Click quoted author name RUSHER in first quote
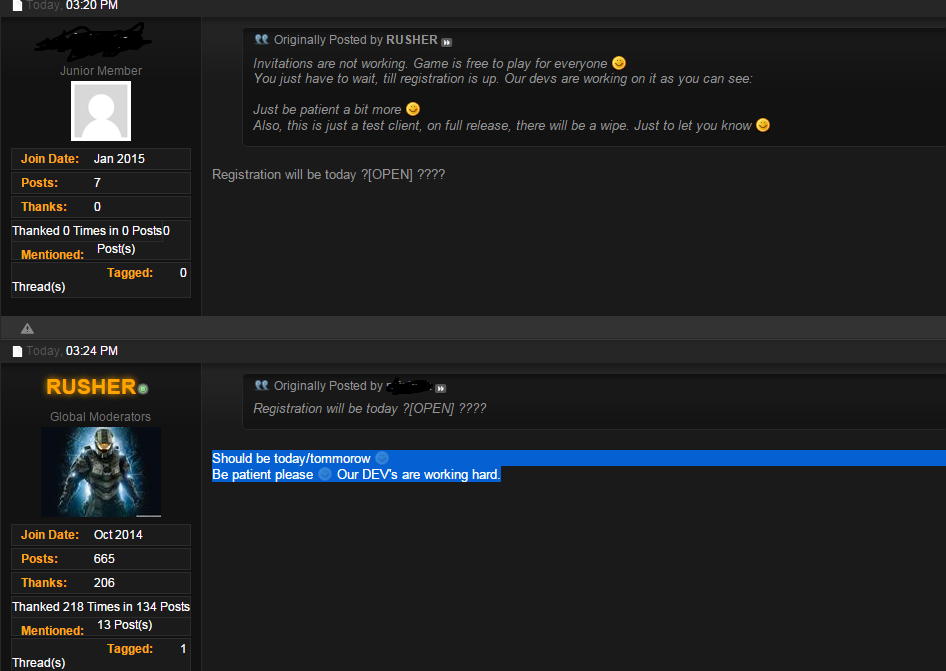Screen dimensions: 946x671 pyautogui.click(x=411, y=40)
